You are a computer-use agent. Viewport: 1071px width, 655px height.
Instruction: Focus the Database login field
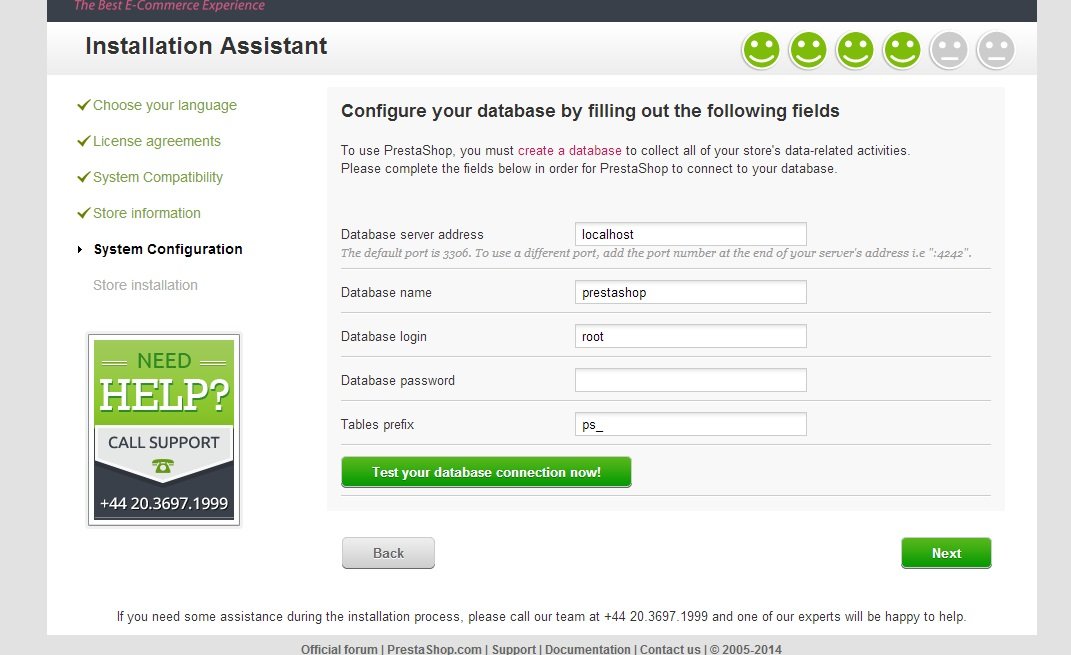[x=691, y=336]
